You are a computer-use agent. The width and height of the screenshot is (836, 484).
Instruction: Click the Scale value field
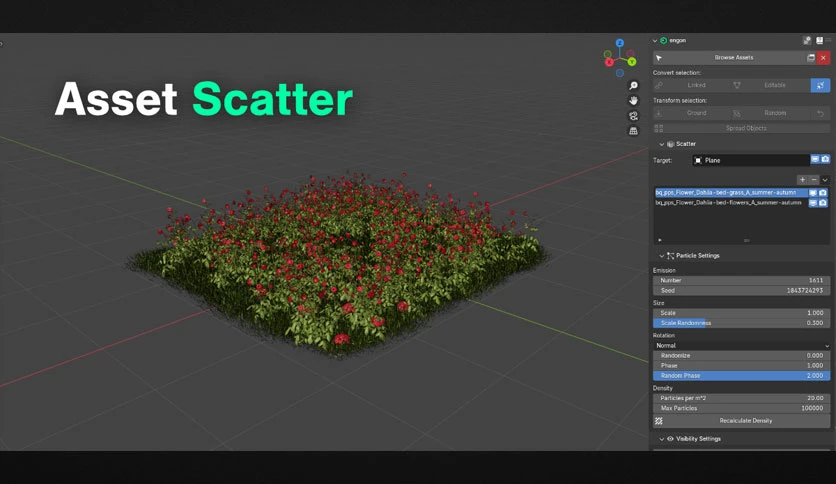pyautogui.click(x=742, y=313)
